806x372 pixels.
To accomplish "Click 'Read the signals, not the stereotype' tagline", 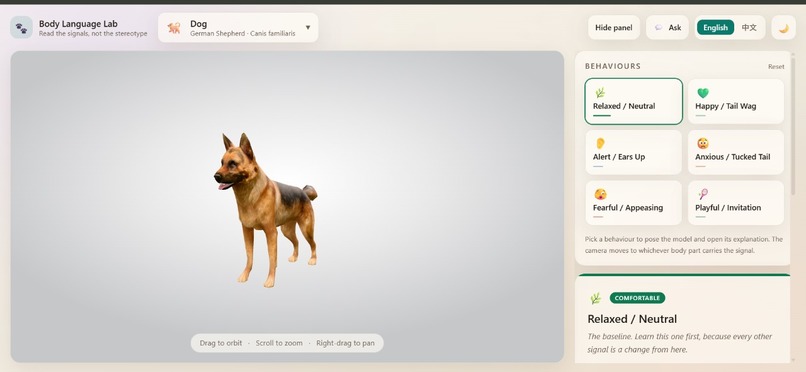I will [x=93, y=34].
